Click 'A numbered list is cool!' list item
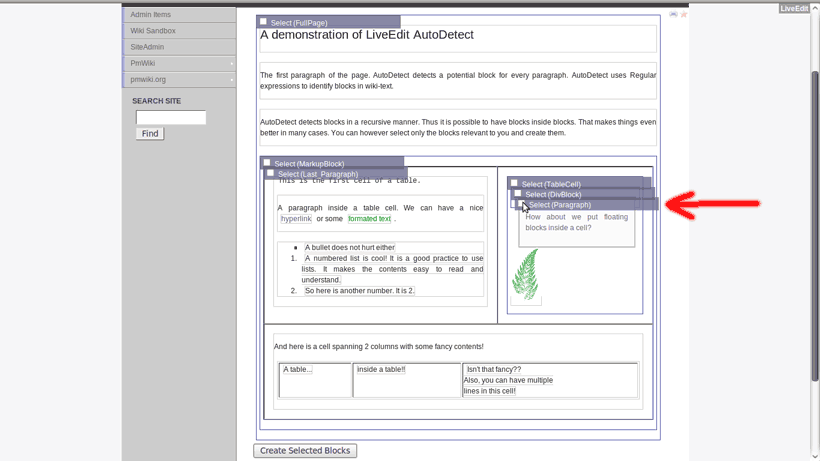Viewport: 820px width, 461px height. [x=392, y=269]
